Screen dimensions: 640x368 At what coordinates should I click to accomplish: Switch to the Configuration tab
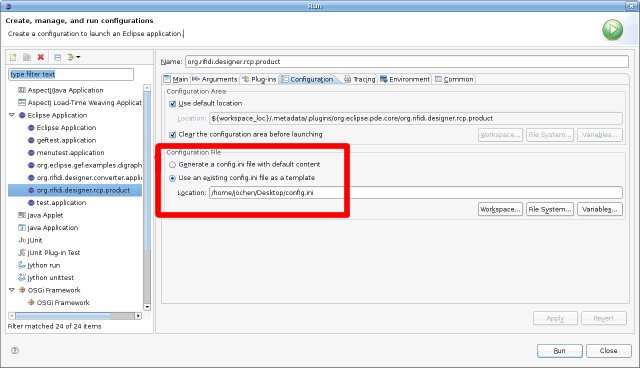pos(307,79)
